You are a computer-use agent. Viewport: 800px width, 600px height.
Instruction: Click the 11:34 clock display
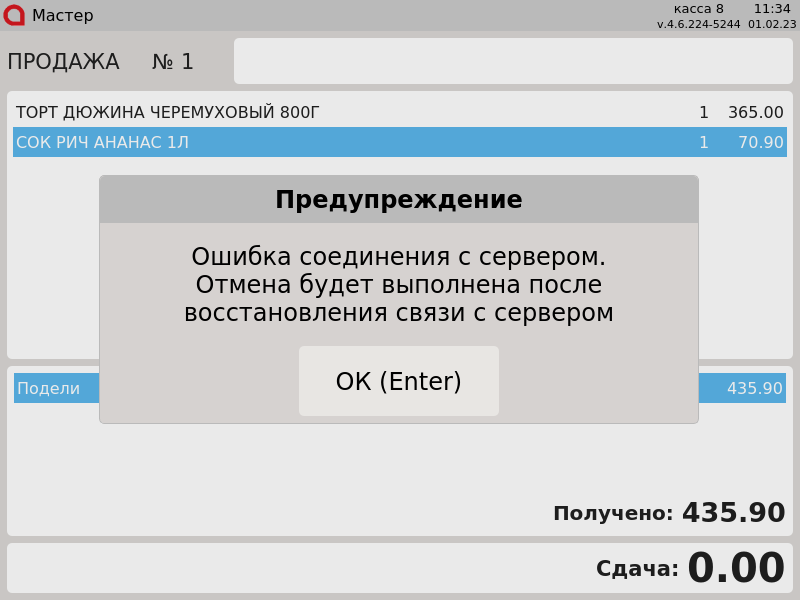coord(772,9)
